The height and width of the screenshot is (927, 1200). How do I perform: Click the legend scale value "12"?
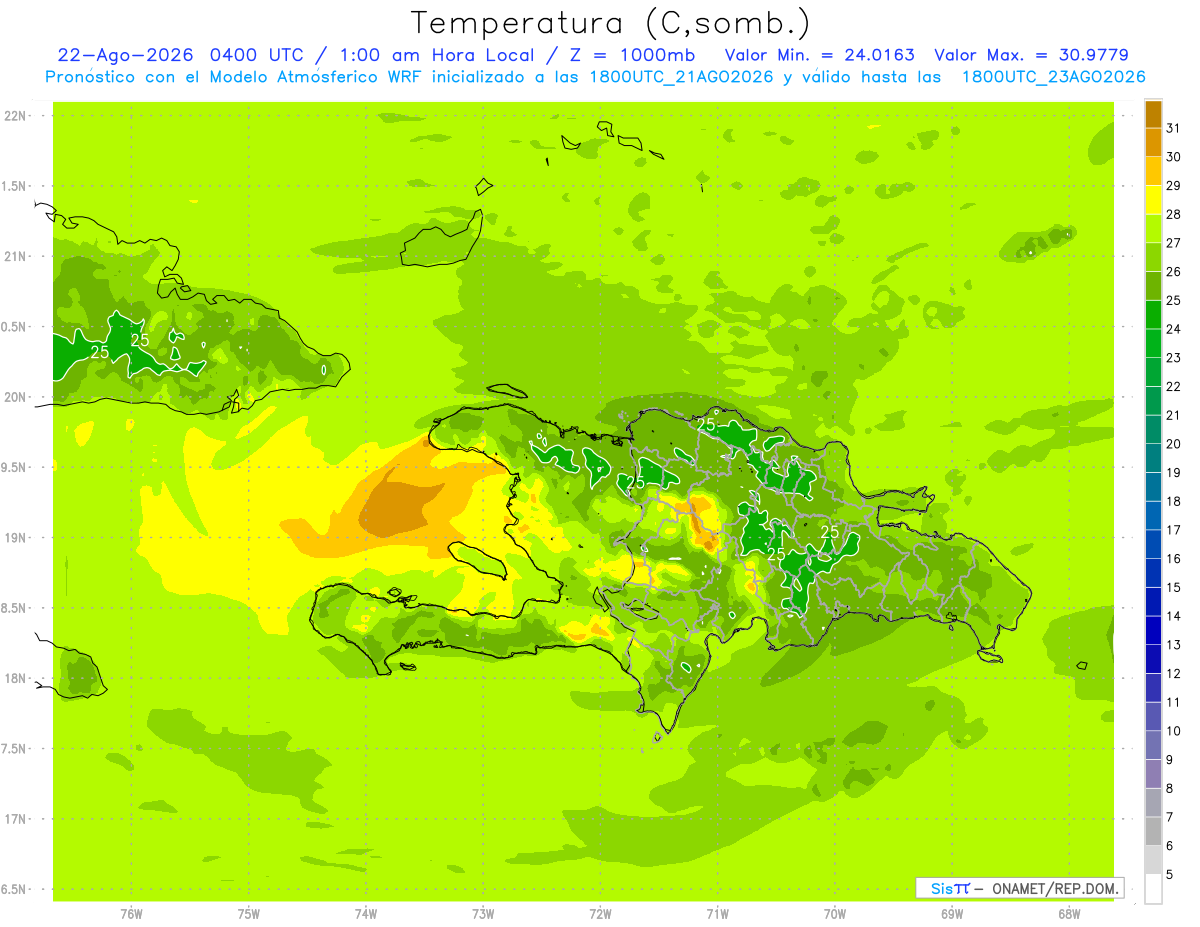1174,674
